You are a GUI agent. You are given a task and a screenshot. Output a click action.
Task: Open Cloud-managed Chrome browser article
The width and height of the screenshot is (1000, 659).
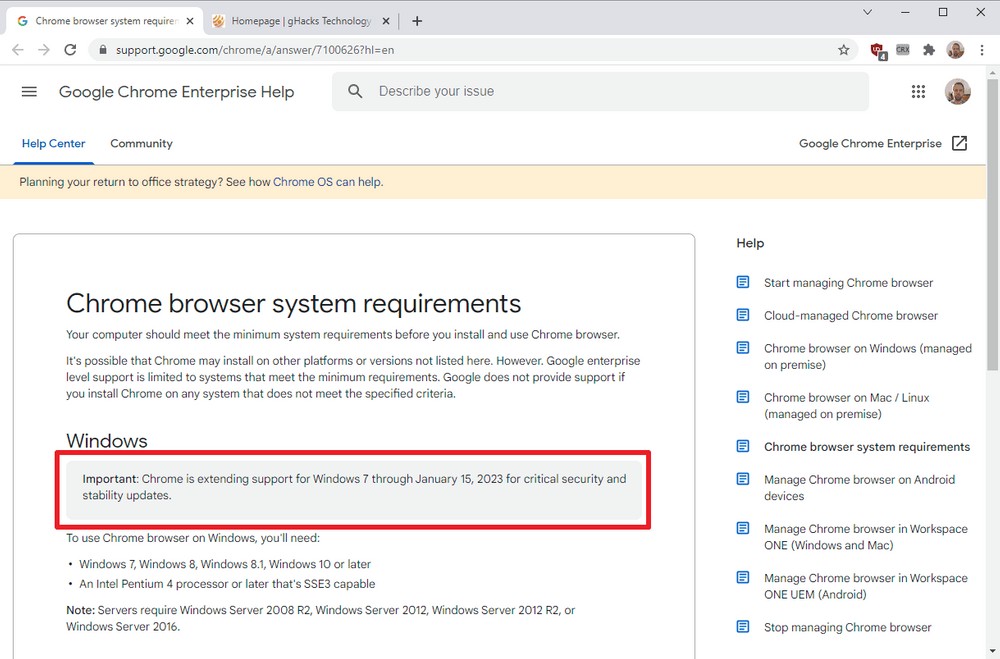[850, 316]
